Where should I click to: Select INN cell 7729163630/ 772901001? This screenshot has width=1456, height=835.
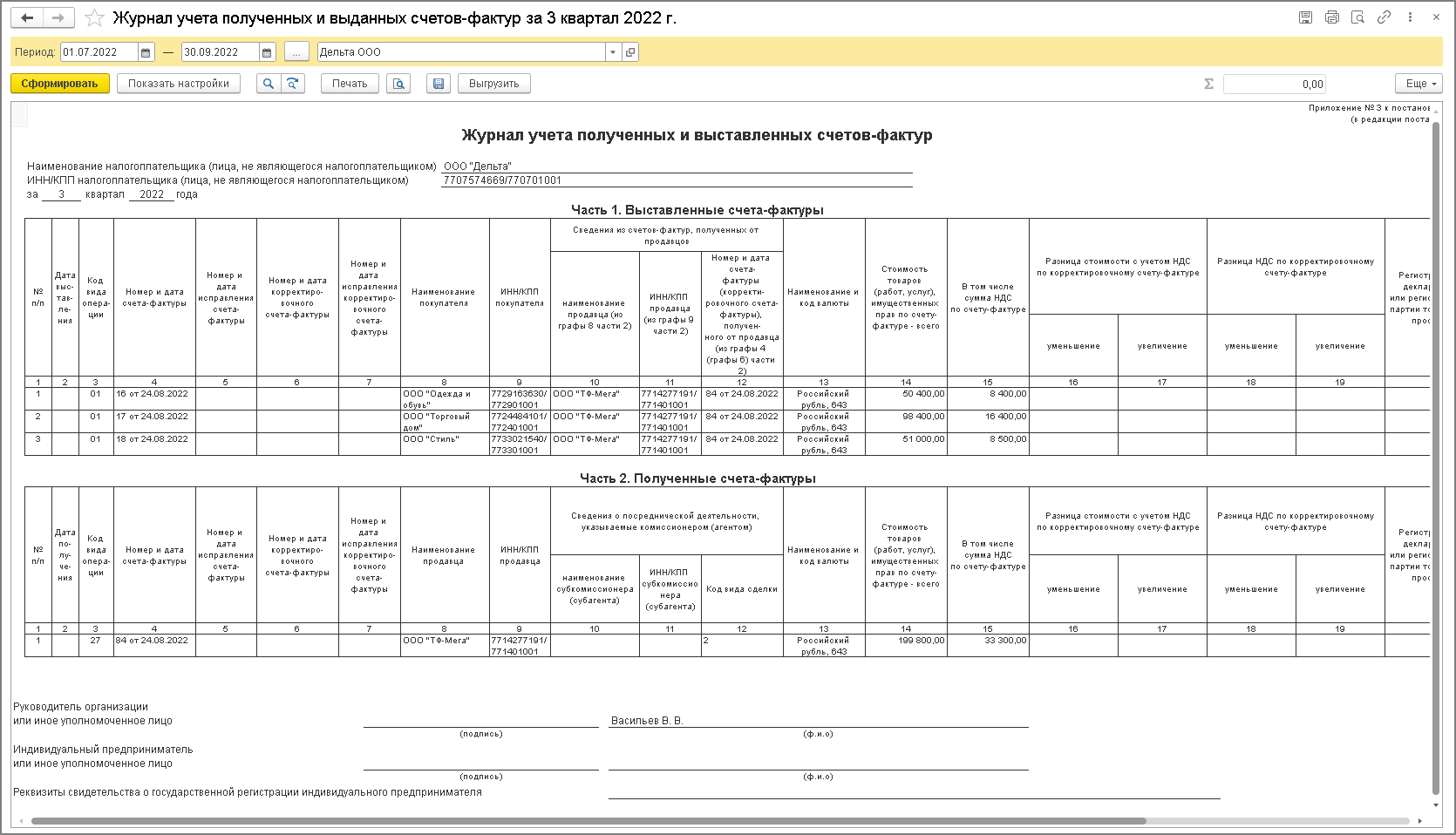[520, 399]
